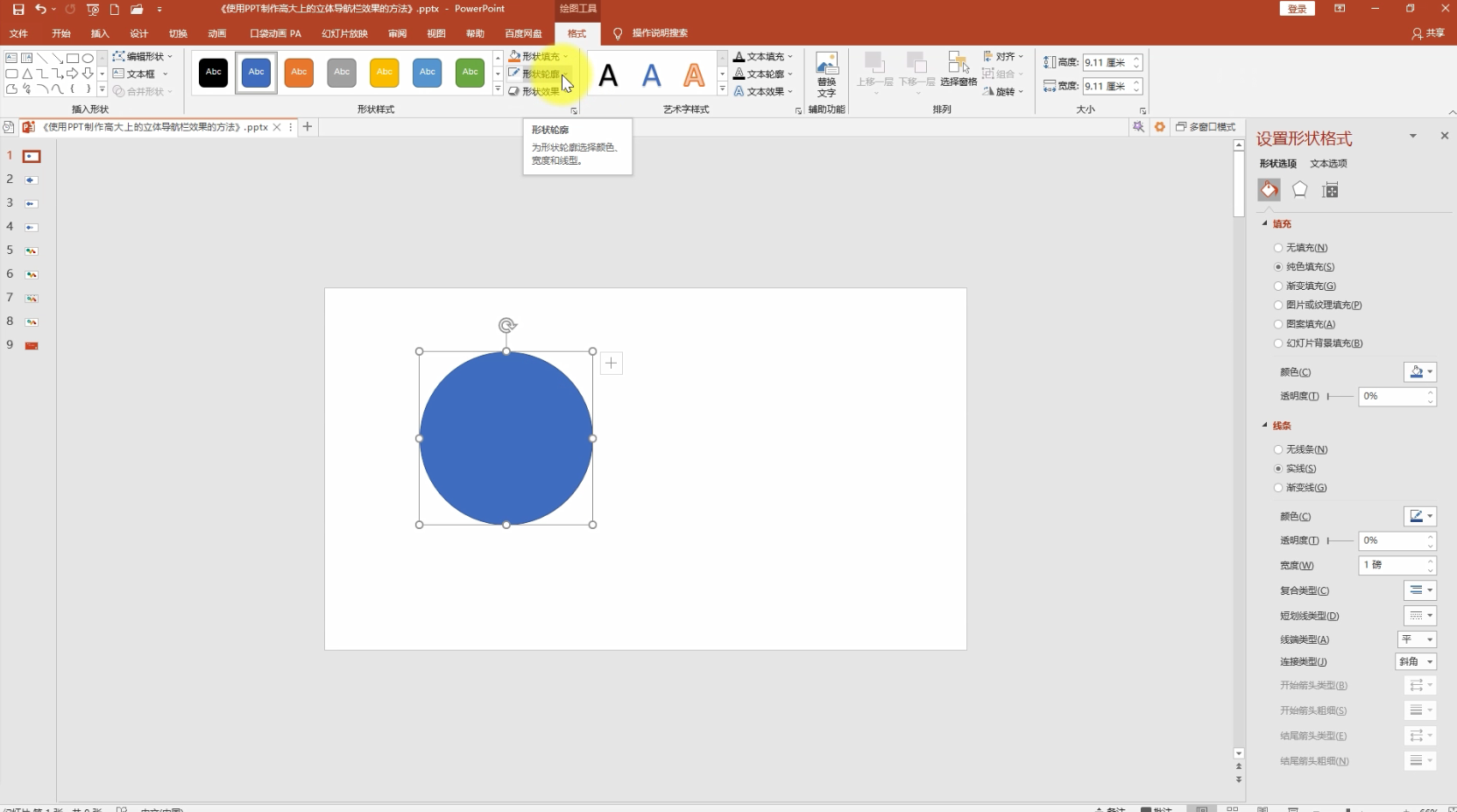Click the 多窗口模式 button
Screen dimensions: 1457x812
tap(1206, 127)
